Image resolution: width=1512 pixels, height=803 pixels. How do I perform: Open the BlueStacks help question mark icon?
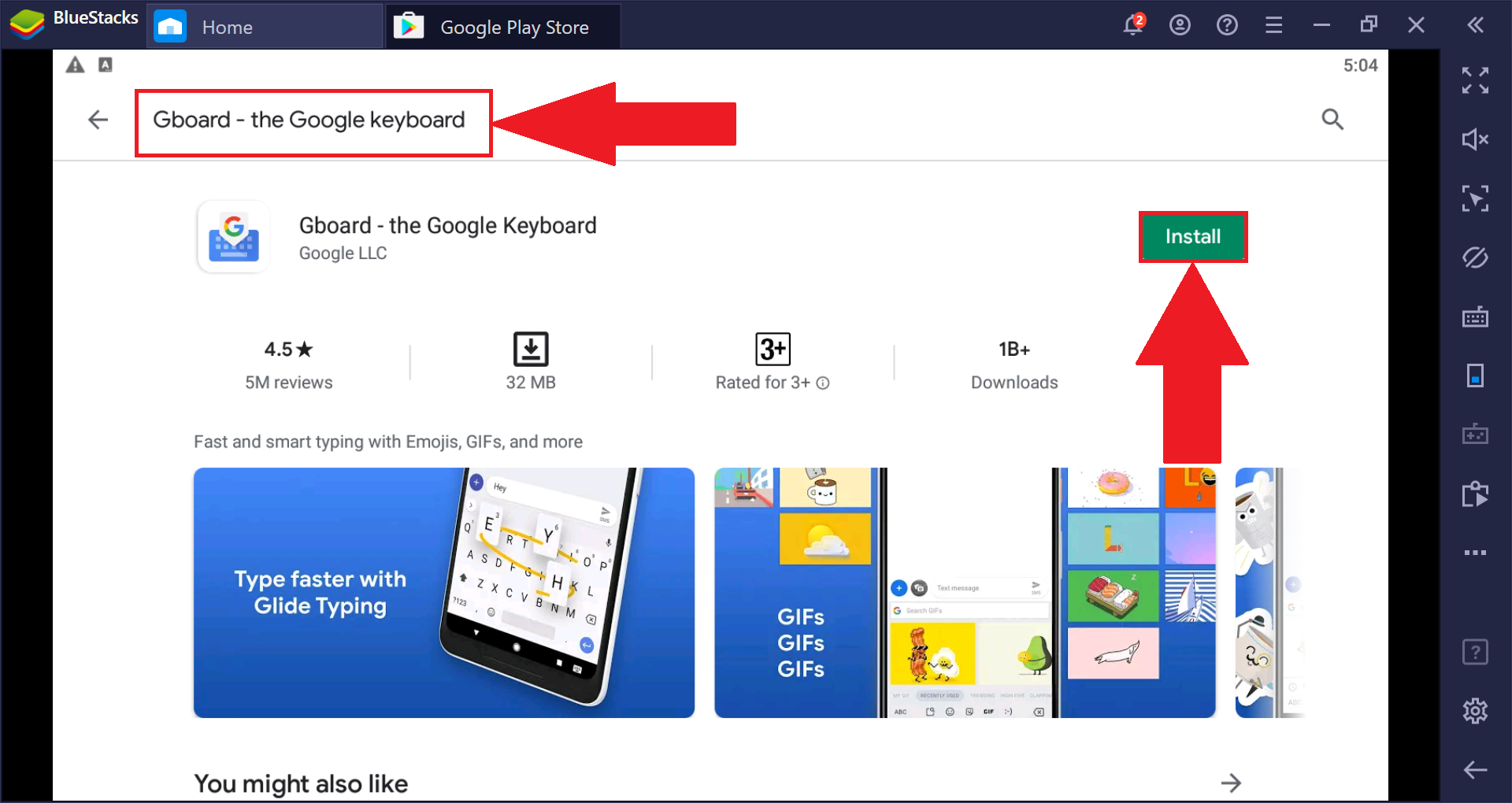click(x=1227, y=25)
